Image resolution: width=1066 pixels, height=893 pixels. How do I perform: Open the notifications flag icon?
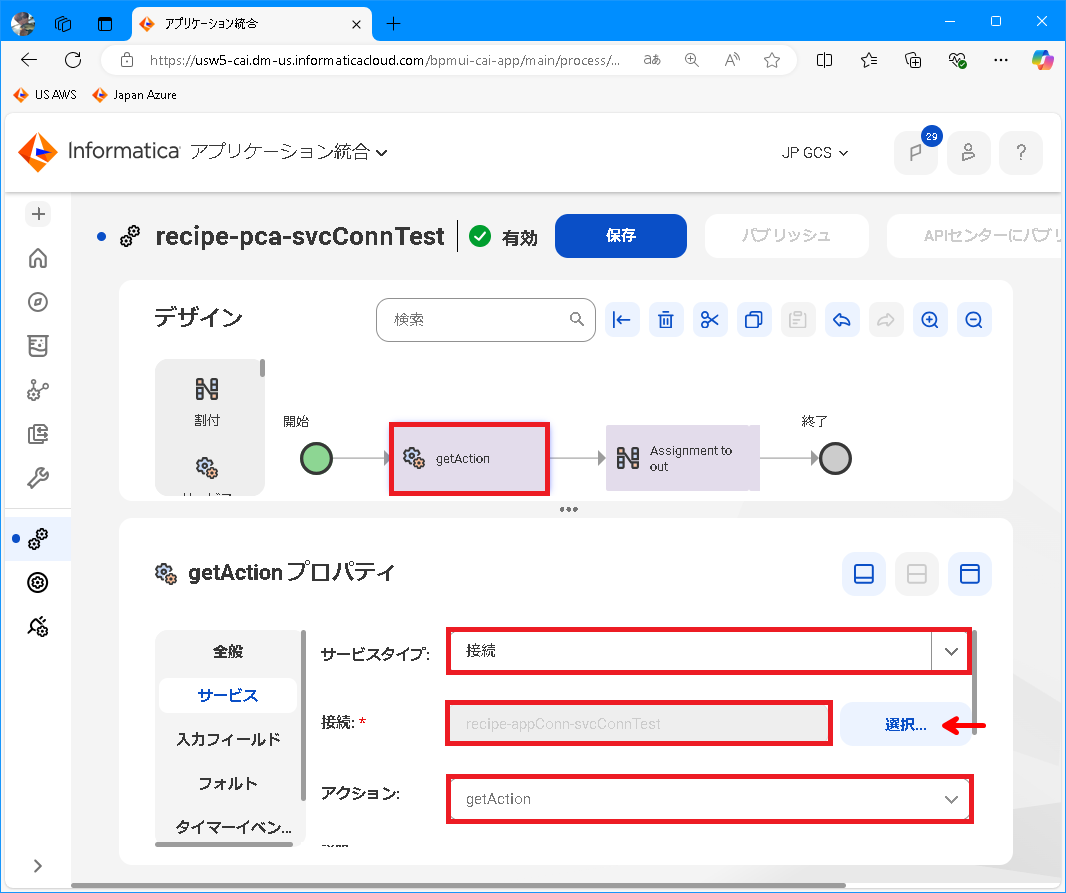916,153
